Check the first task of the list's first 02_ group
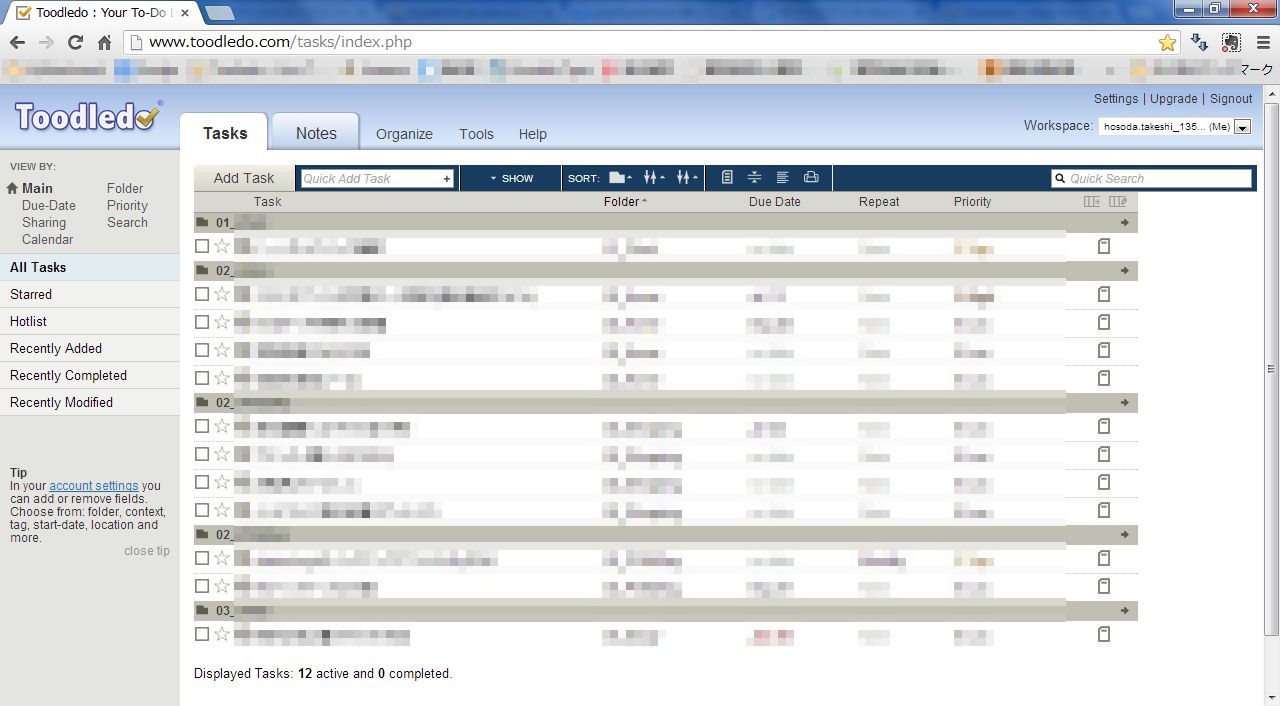 202,294
